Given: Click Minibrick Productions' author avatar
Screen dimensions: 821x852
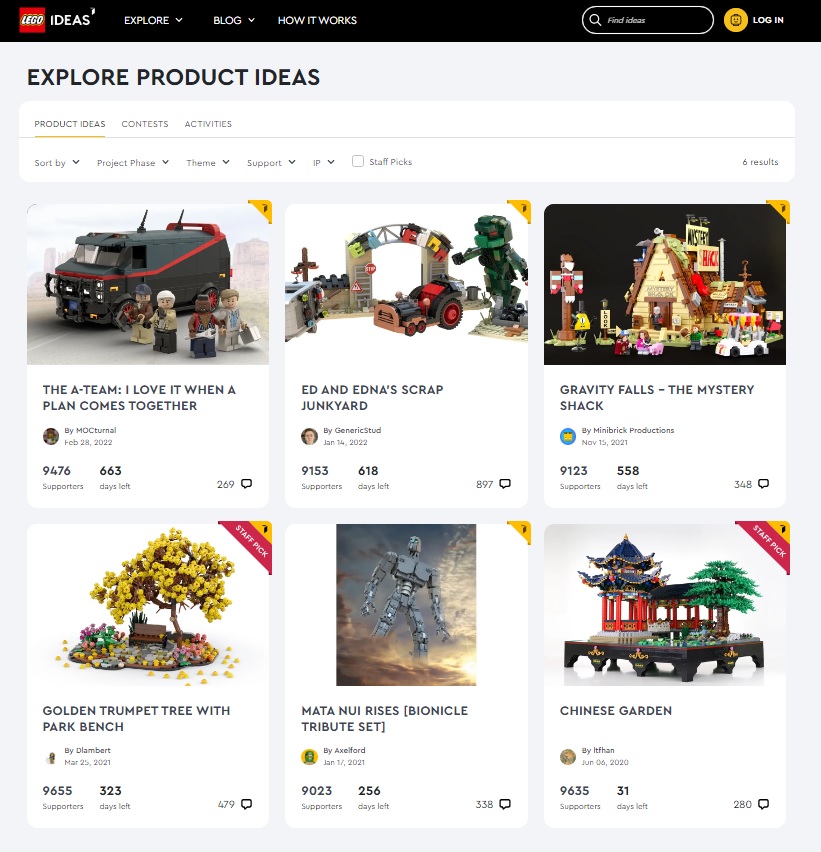Looking at the screenshot, I should [568, 436].
